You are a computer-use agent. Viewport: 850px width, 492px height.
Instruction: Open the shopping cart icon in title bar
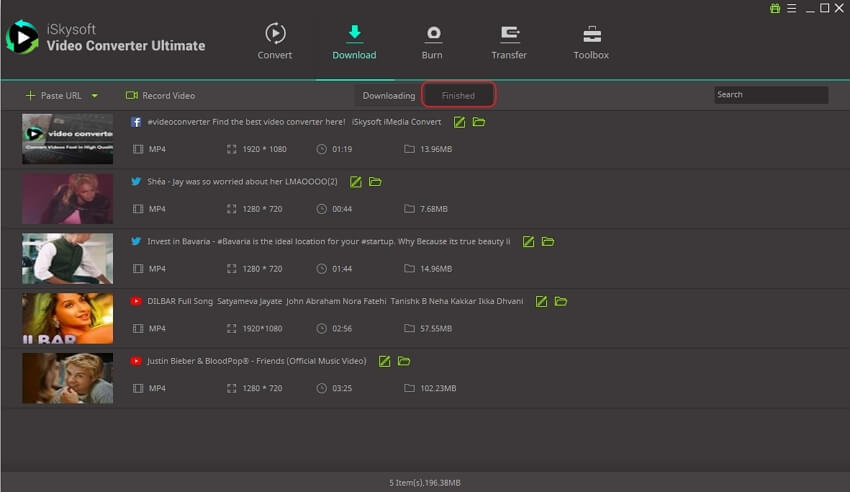775,8
